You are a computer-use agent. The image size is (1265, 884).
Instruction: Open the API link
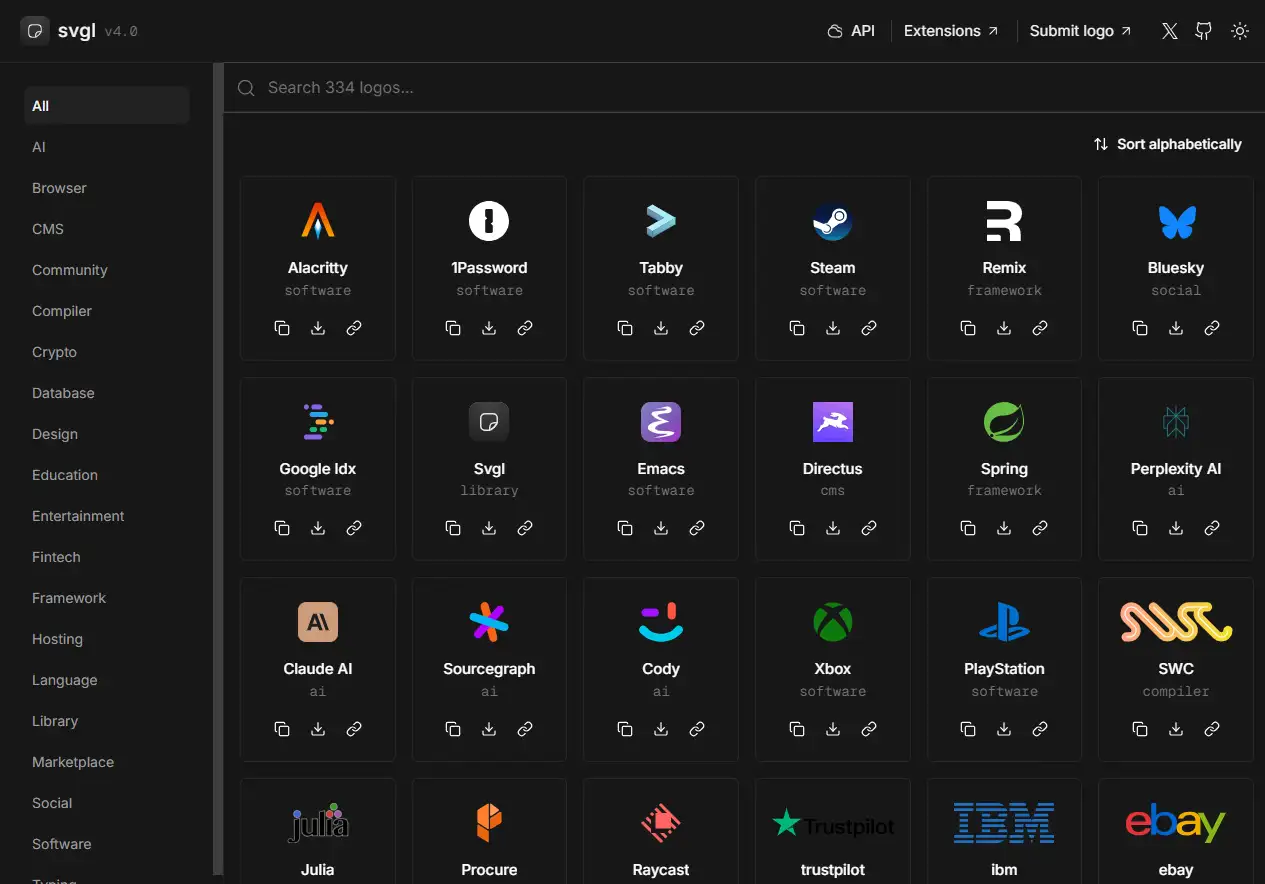pyautogui.click(x=851, y=31)
